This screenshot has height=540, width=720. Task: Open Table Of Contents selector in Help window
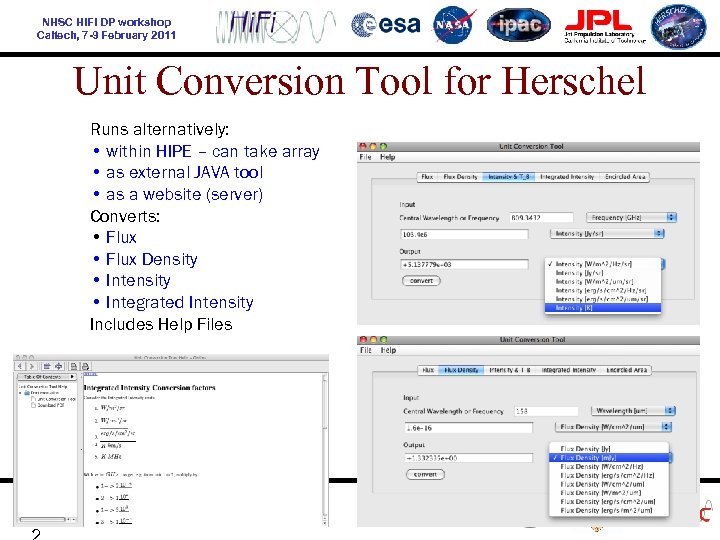46,377
